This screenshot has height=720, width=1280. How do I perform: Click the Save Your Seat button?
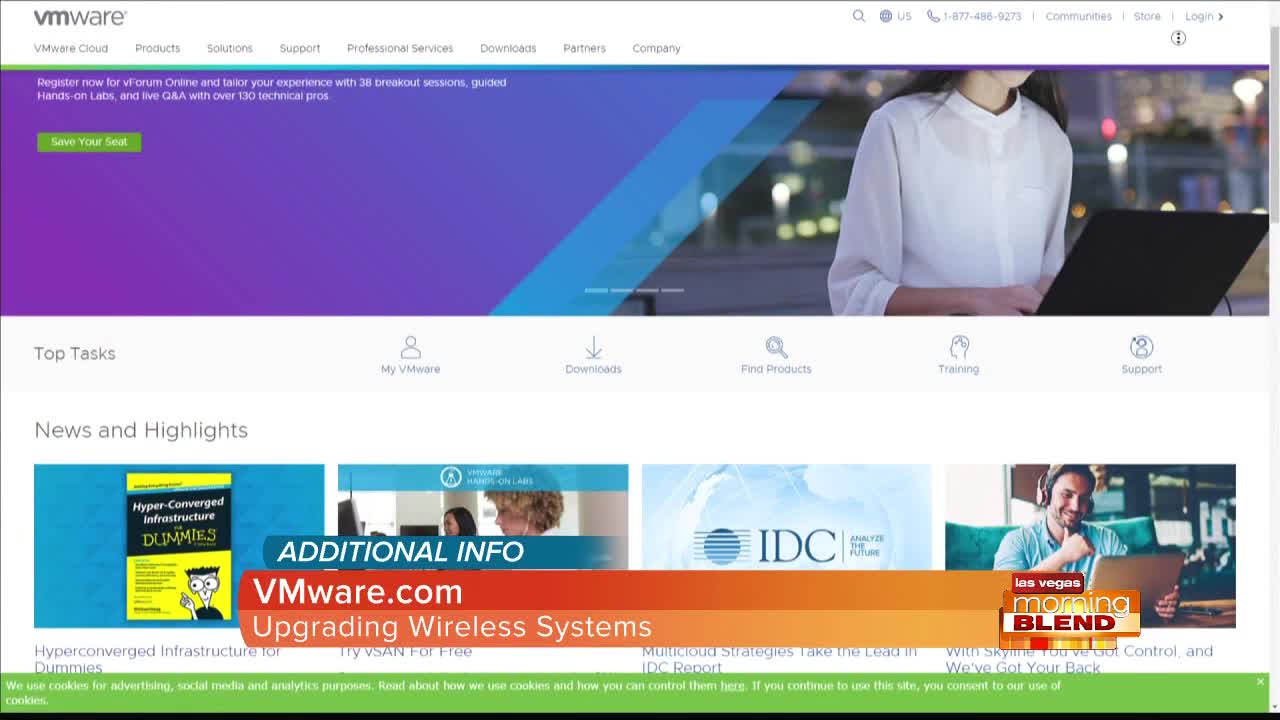pos(89,142)
